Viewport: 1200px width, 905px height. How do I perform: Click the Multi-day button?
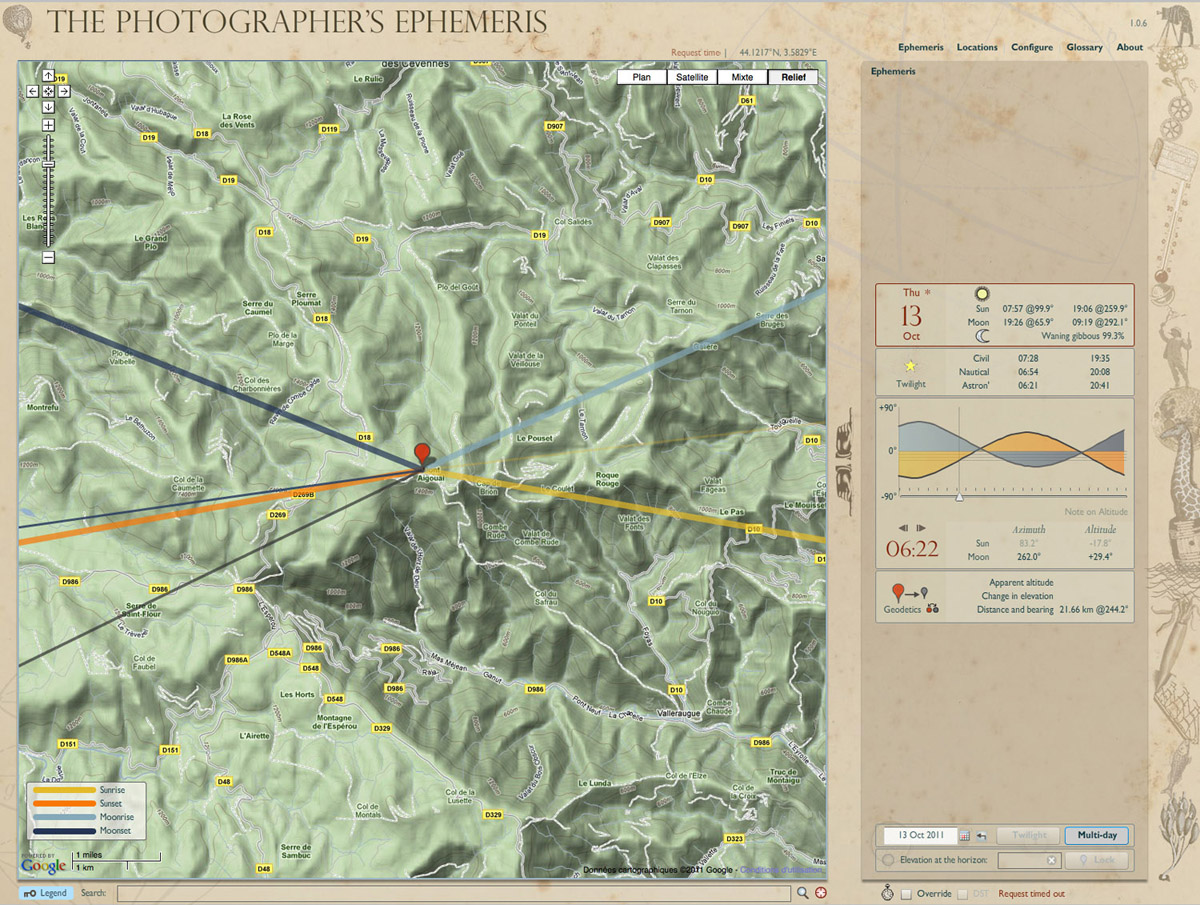click(x=1097, y=835)
